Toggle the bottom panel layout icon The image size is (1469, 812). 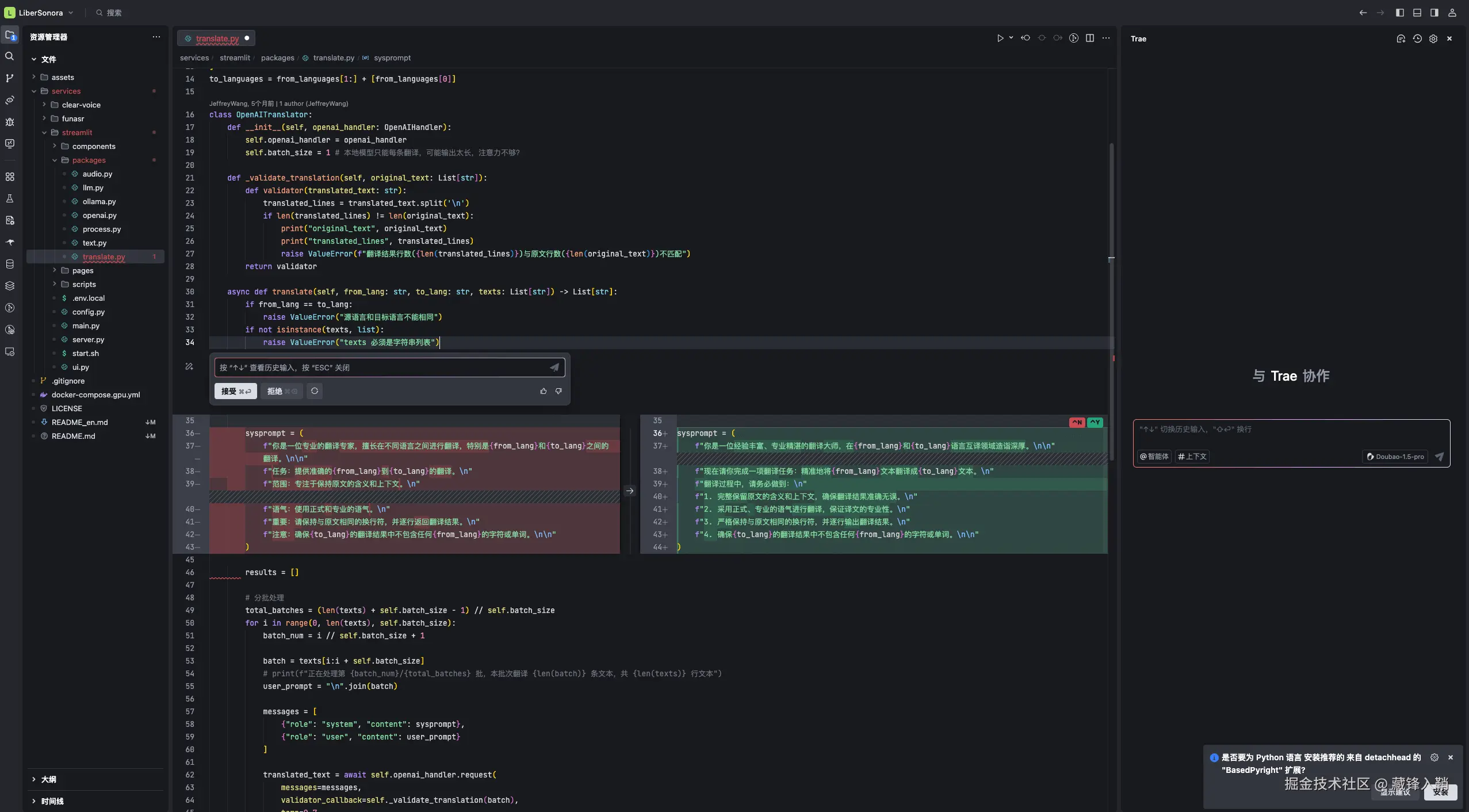coord(1417,13)
